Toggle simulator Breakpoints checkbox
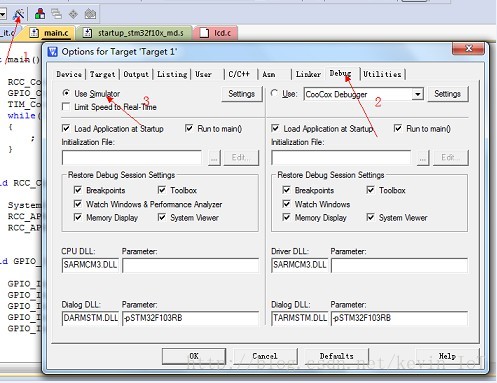This screenshot has width=497, height=383. pos(78,190)
